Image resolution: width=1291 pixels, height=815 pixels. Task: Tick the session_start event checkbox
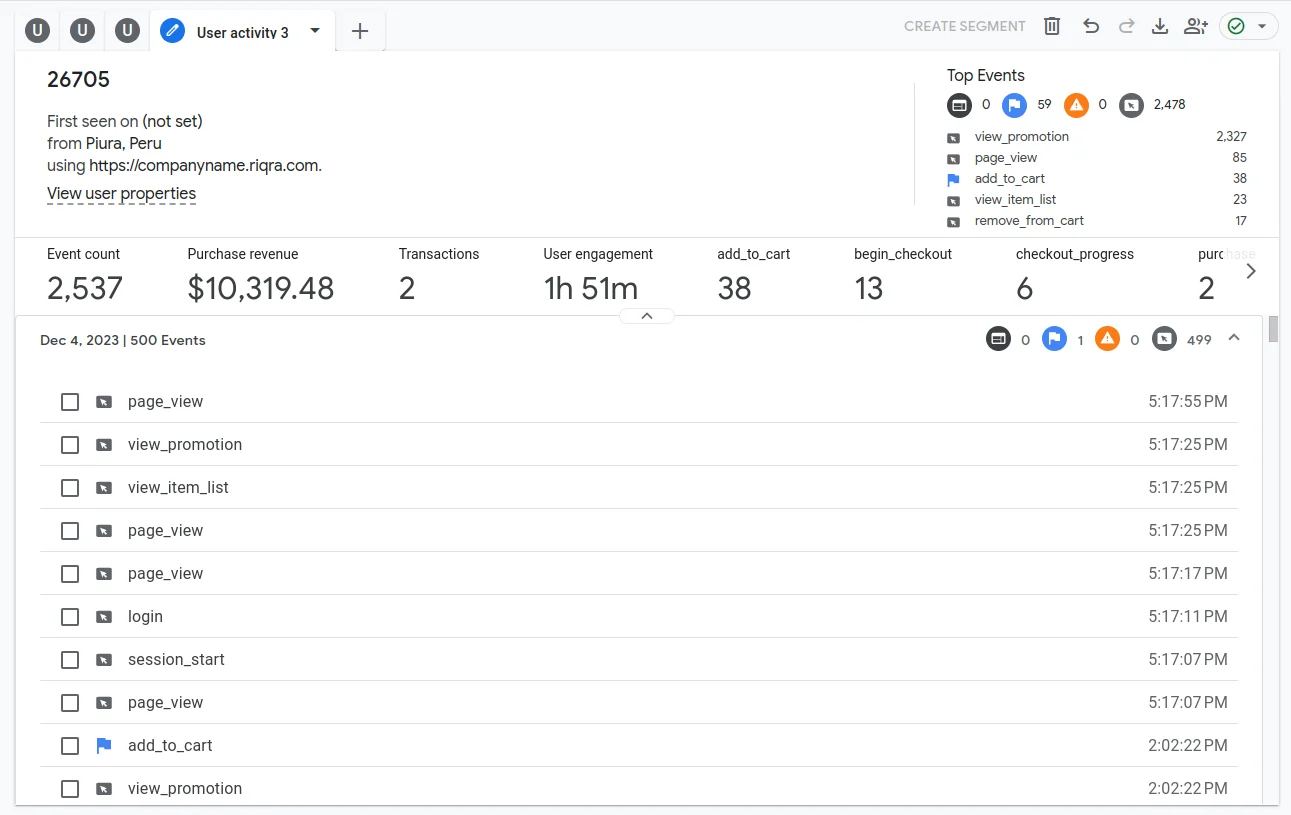(70, 660)
